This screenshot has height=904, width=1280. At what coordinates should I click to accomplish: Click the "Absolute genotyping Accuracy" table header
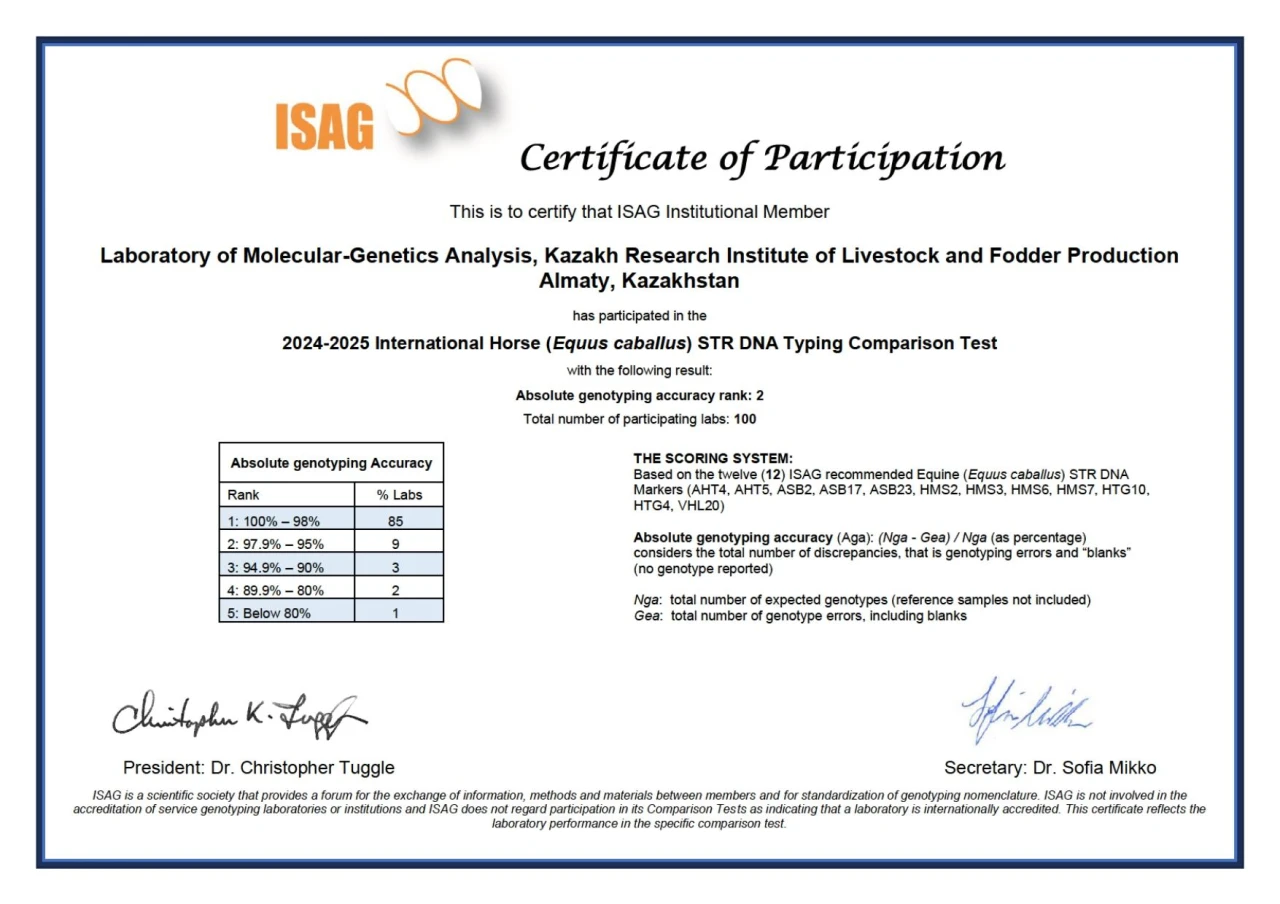(x=331, y=463)
